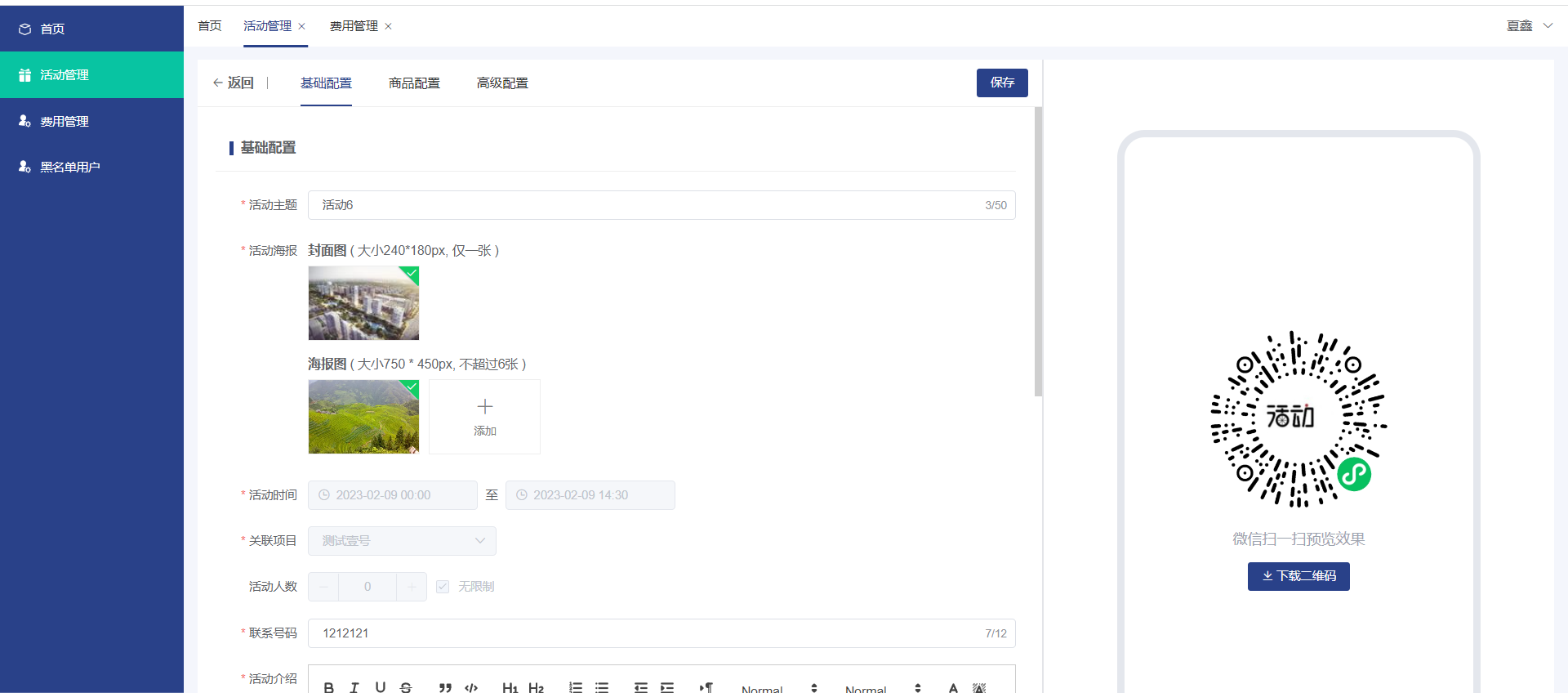Open the first Normal dropdown in editor
1568x693 pixels.
click(780, 688)
